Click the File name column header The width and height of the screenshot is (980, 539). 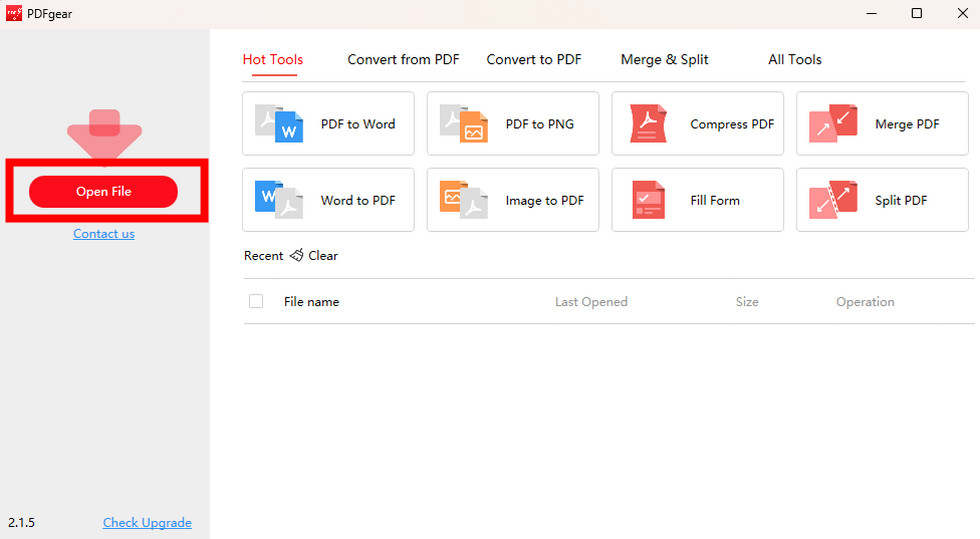coord(311,301)
